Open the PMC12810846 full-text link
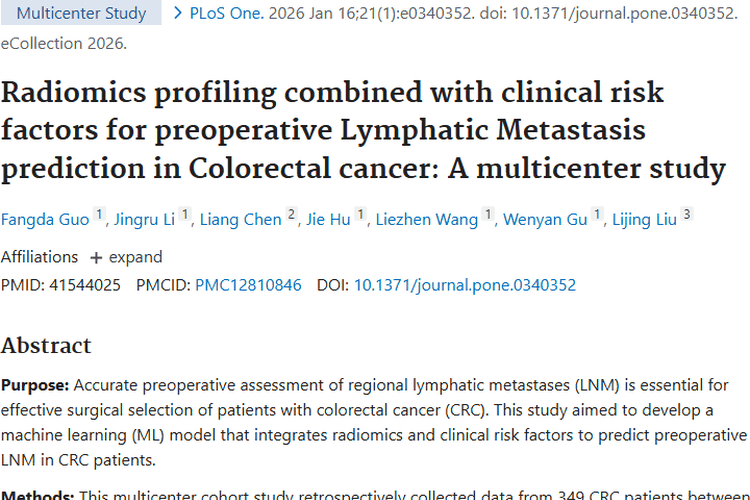 pos(248,285)
